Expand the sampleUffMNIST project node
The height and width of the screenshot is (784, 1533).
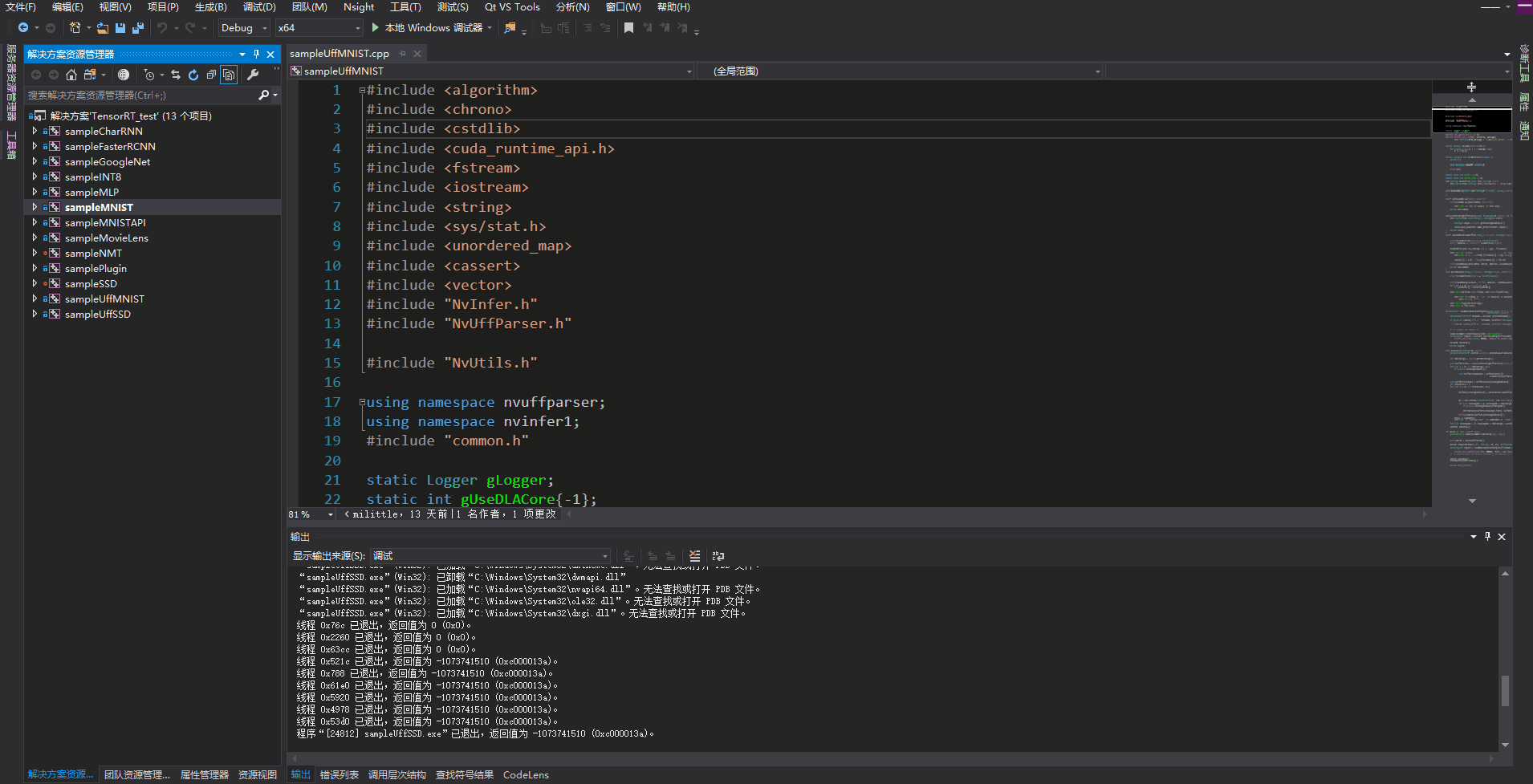point(35,299)
